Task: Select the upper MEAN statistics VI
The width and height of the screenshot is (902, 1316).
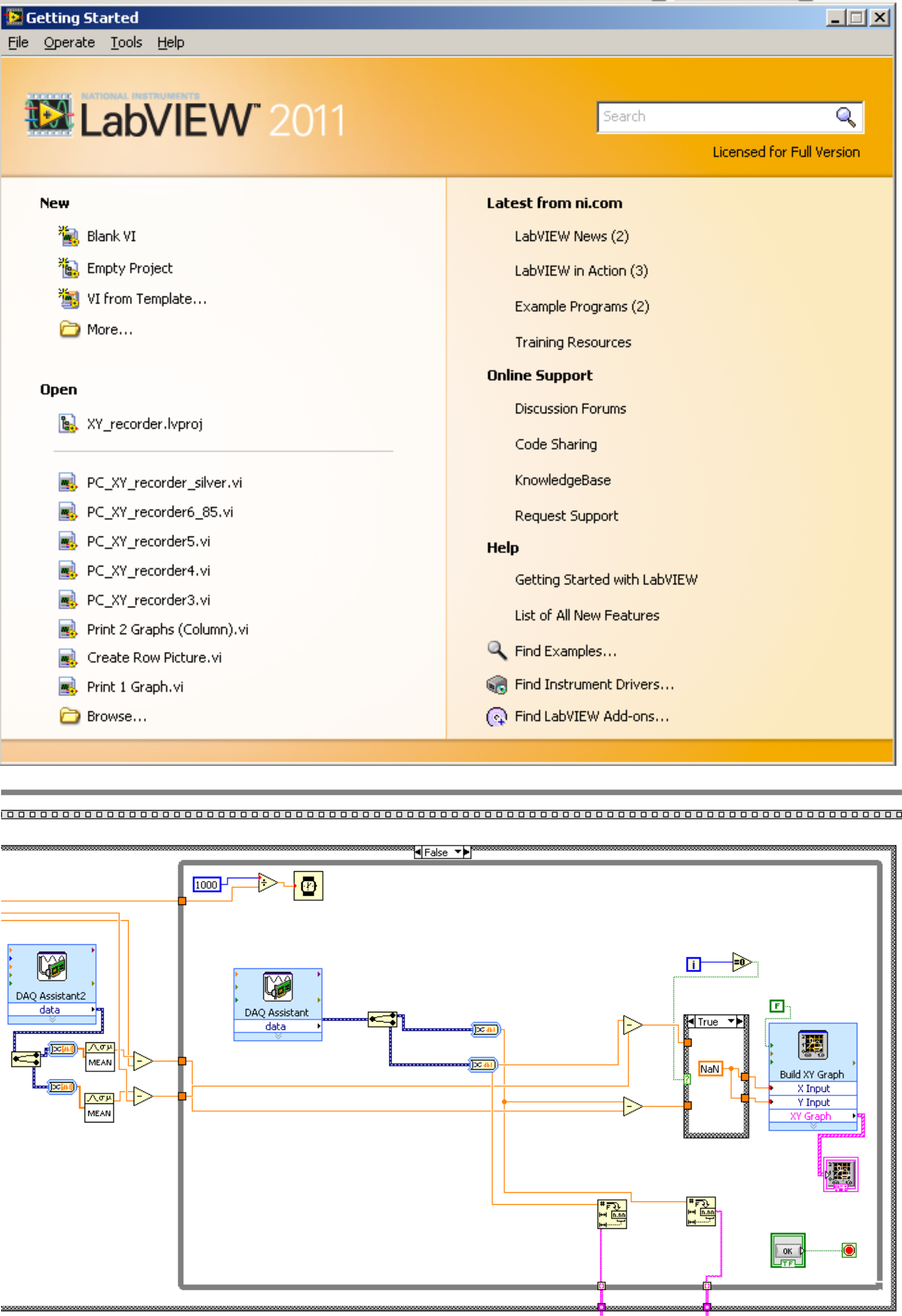Action: [100, 1057]
